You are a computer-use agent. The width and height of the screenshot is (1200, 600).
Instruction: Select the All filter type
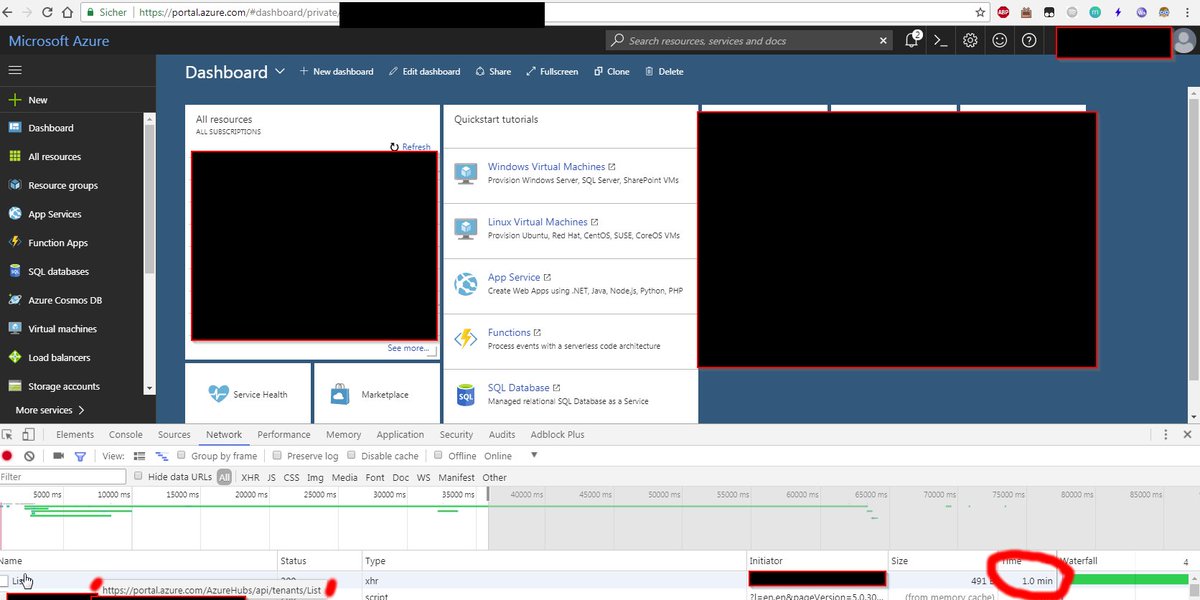tap(225, 478)
